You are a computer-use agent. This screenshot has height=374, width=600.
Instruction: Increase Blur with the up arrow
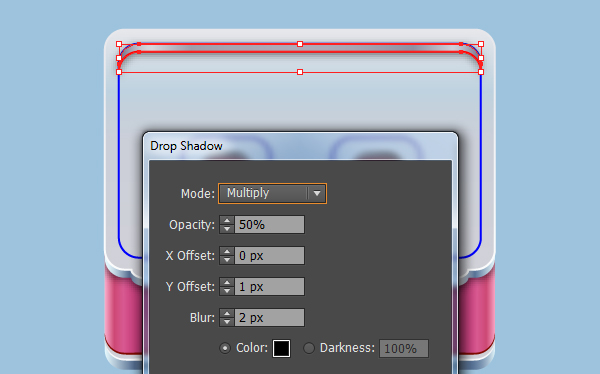coord(227,314)
